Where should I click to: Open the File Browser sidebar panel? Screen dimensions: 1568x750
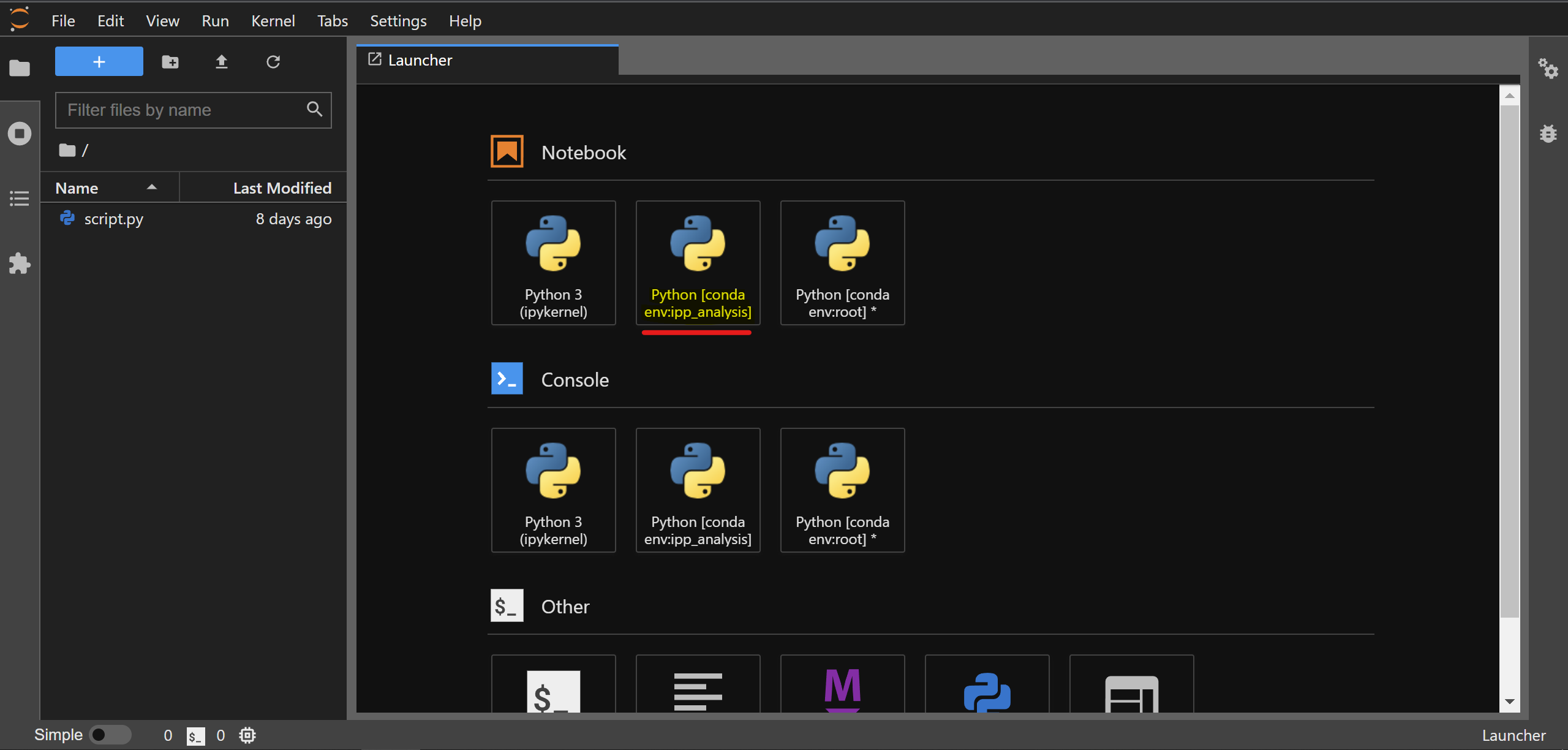[20, 68]
